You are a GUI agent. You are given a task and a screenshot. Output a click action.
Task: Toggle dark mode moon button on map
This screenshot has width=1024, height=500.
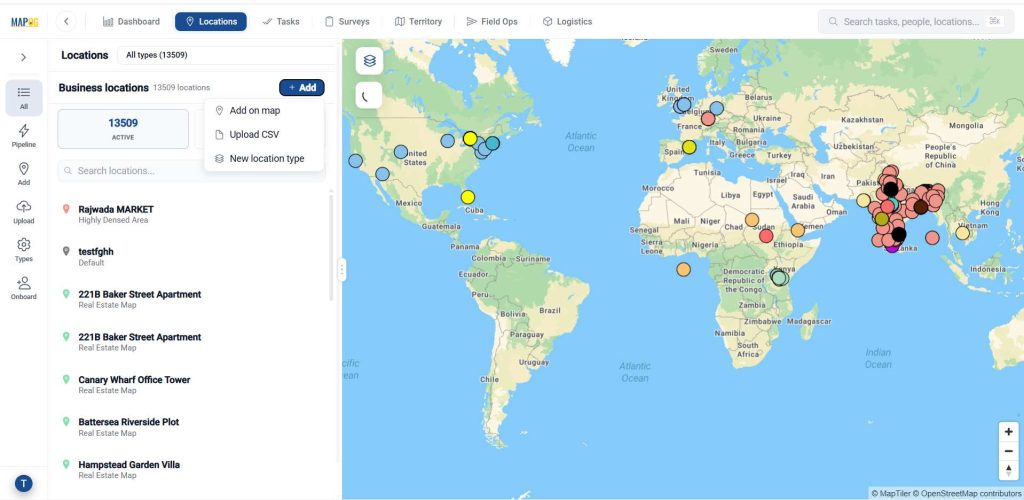click(370, 95)
